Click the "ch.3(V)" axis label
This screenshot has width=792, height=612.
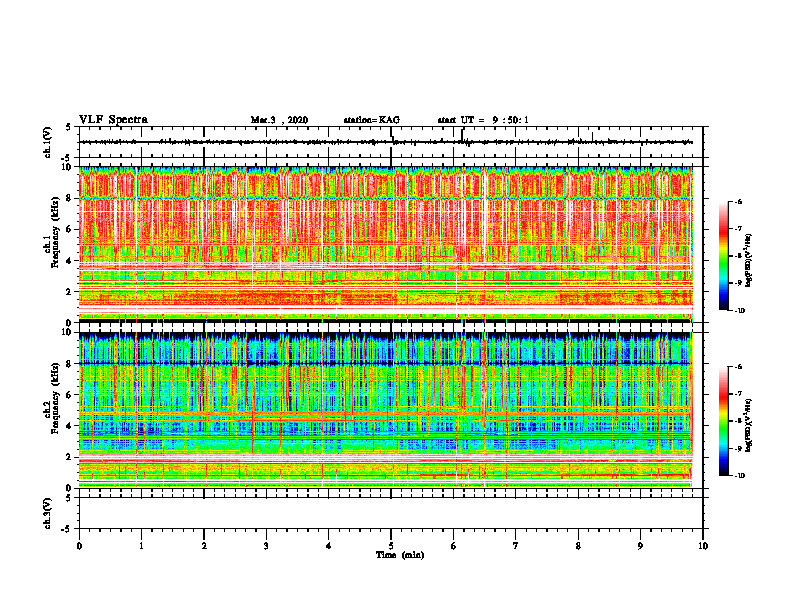pos(48,514)
